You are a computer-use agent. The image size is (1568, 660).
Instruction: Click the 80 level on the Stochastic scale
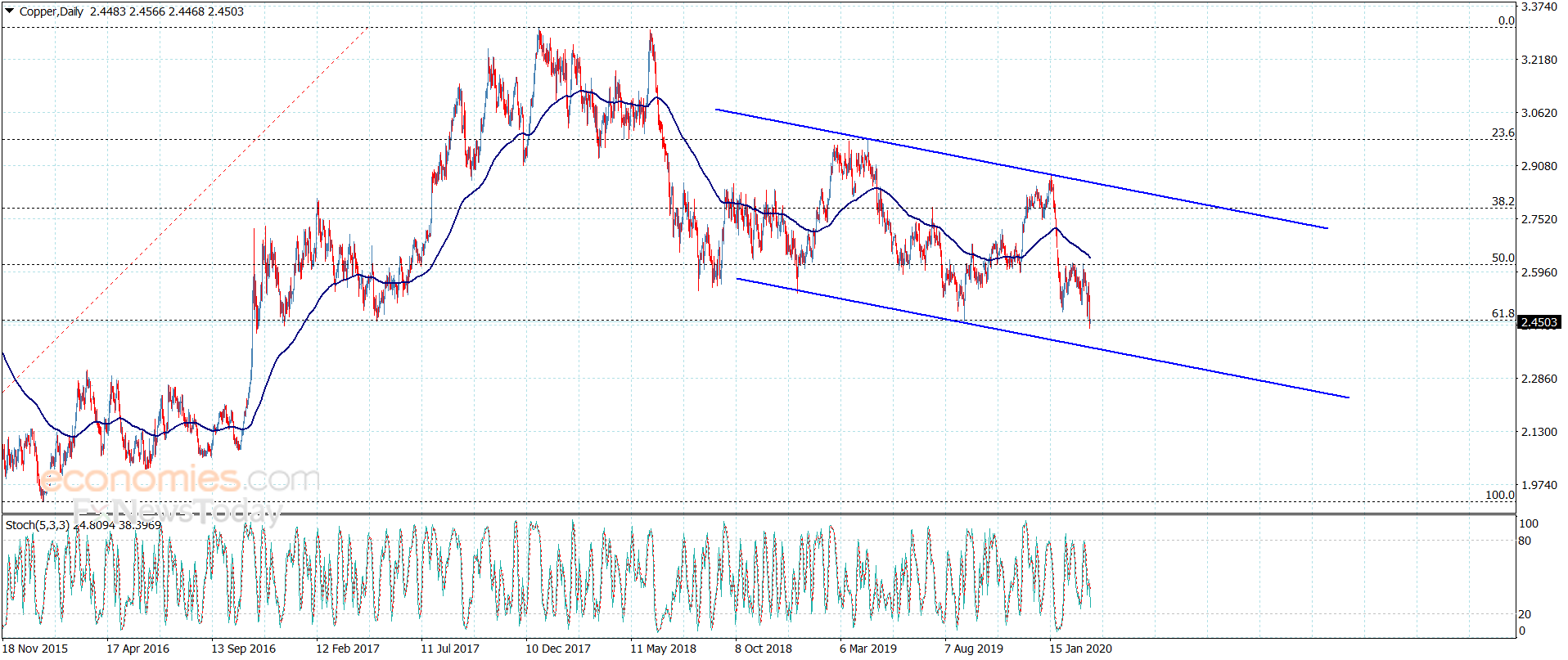pyautogui.click(x=1525, y=541)
